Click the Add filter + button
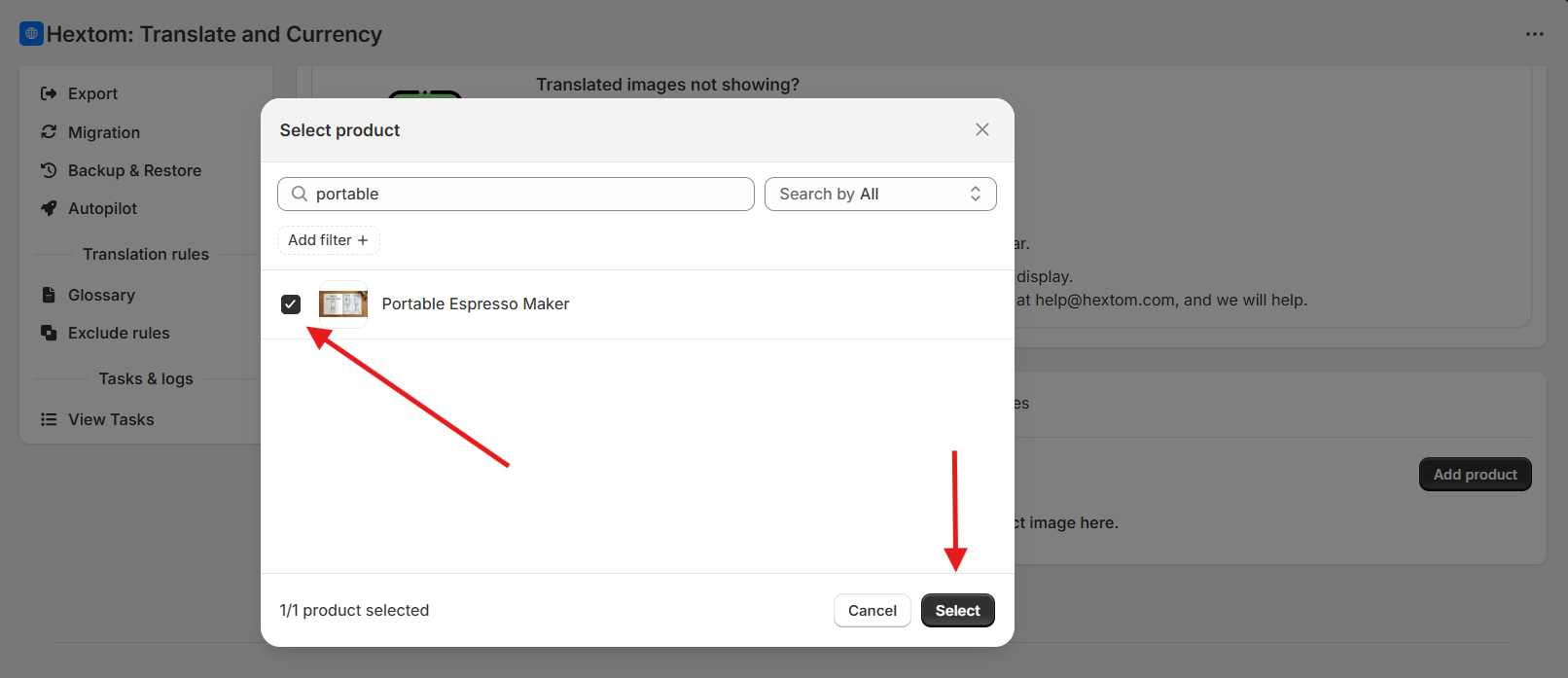 (329, 240)
